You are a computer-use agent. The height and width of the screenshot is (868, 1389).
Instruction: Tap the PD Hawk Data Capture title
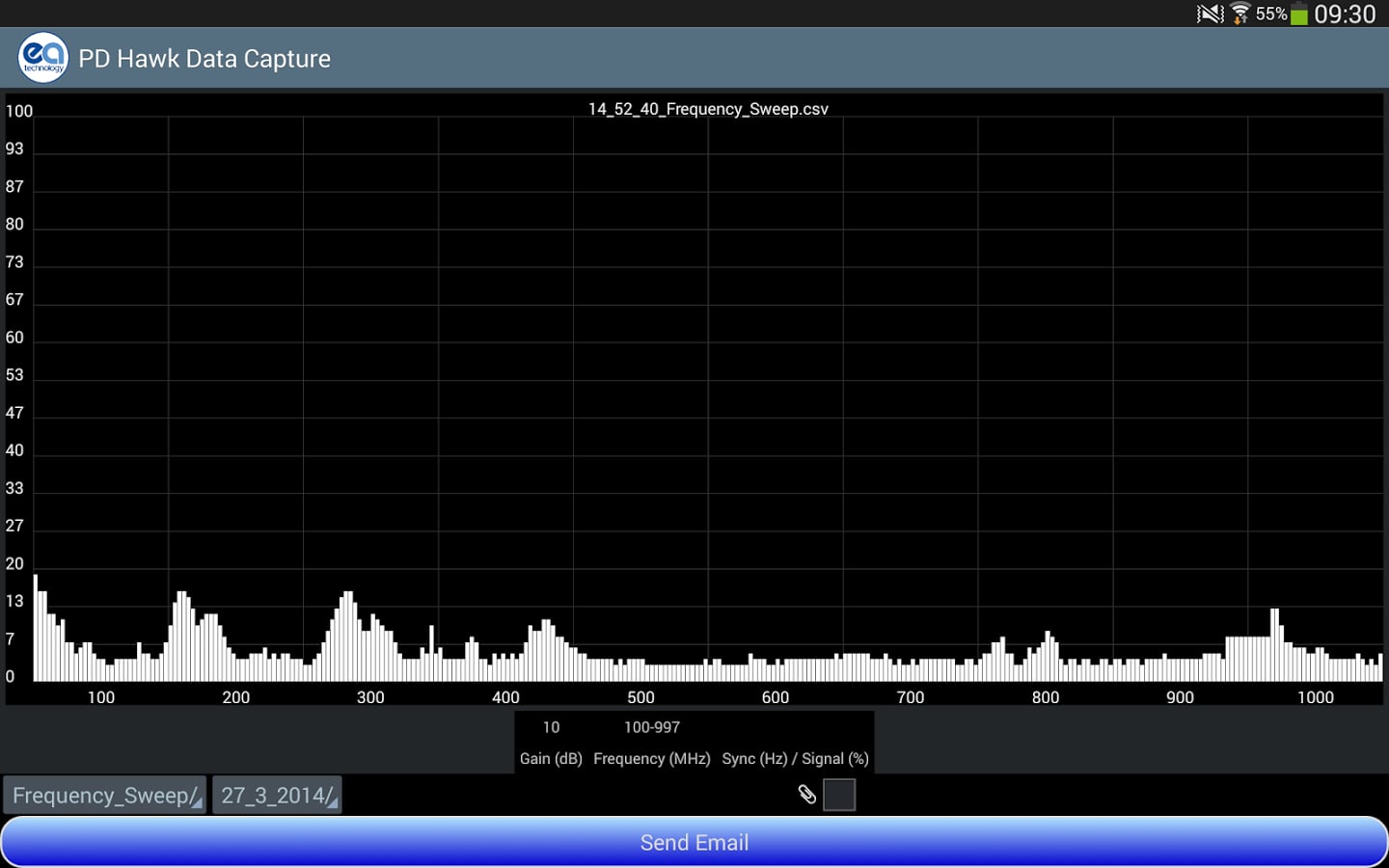click(204, 59)
